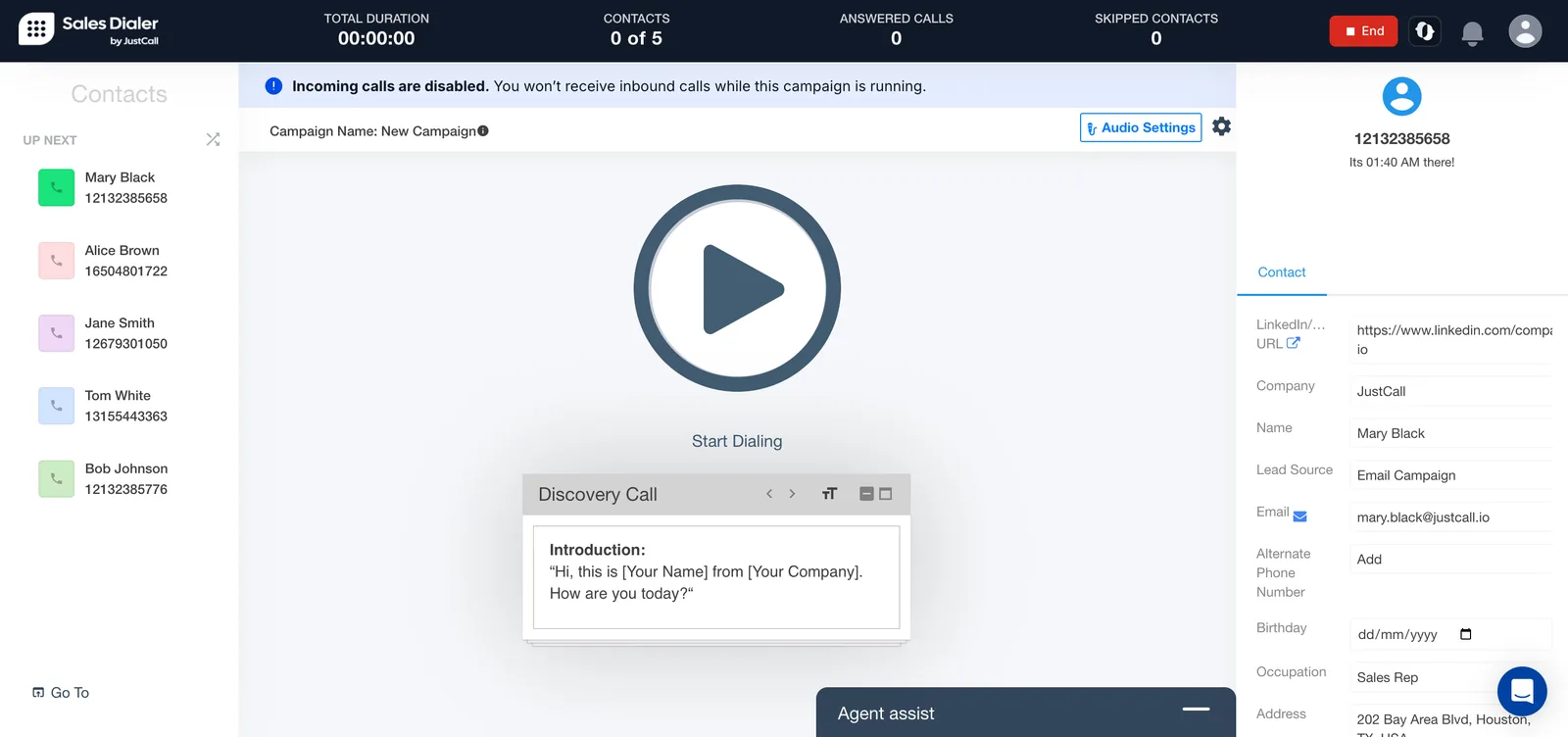Click phone number 12132385658 in contact panel

(1401, 139)
